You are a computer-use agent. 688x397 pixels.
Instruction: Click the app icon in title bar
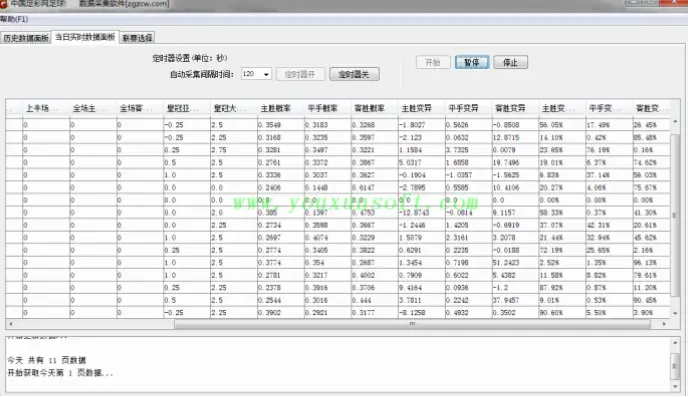coord(3,4)
